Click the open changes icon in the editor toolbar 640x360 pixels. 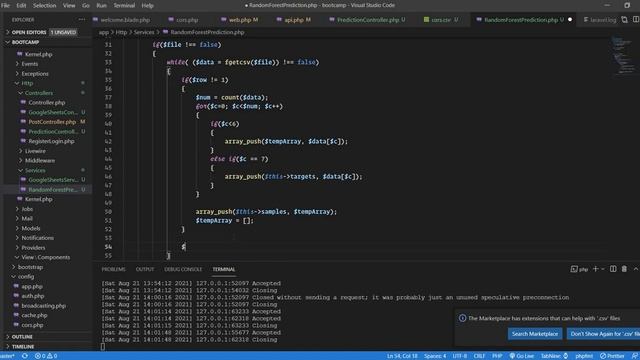click(624, 20)
